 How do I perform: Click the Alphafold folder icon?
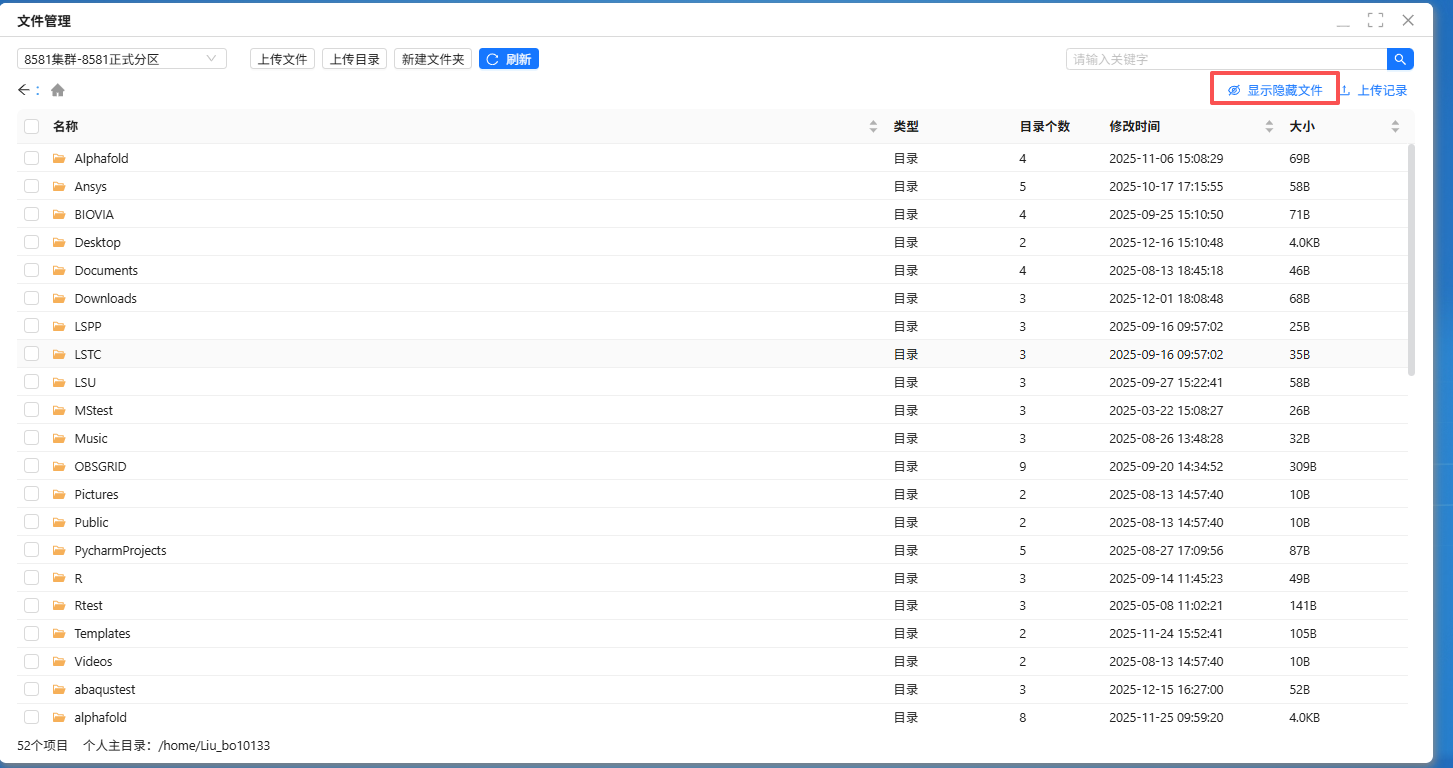[x=59, y=158]
